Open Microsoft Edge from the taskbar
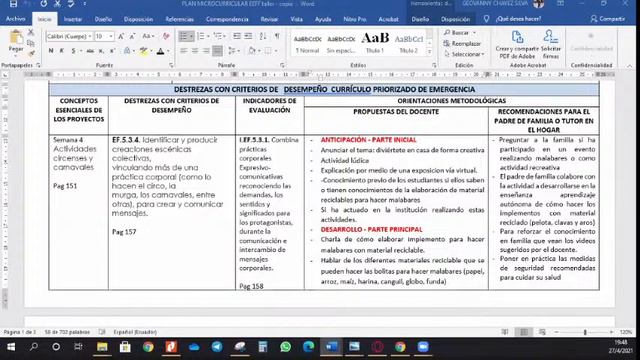640x360 pixels. (308, 347)
